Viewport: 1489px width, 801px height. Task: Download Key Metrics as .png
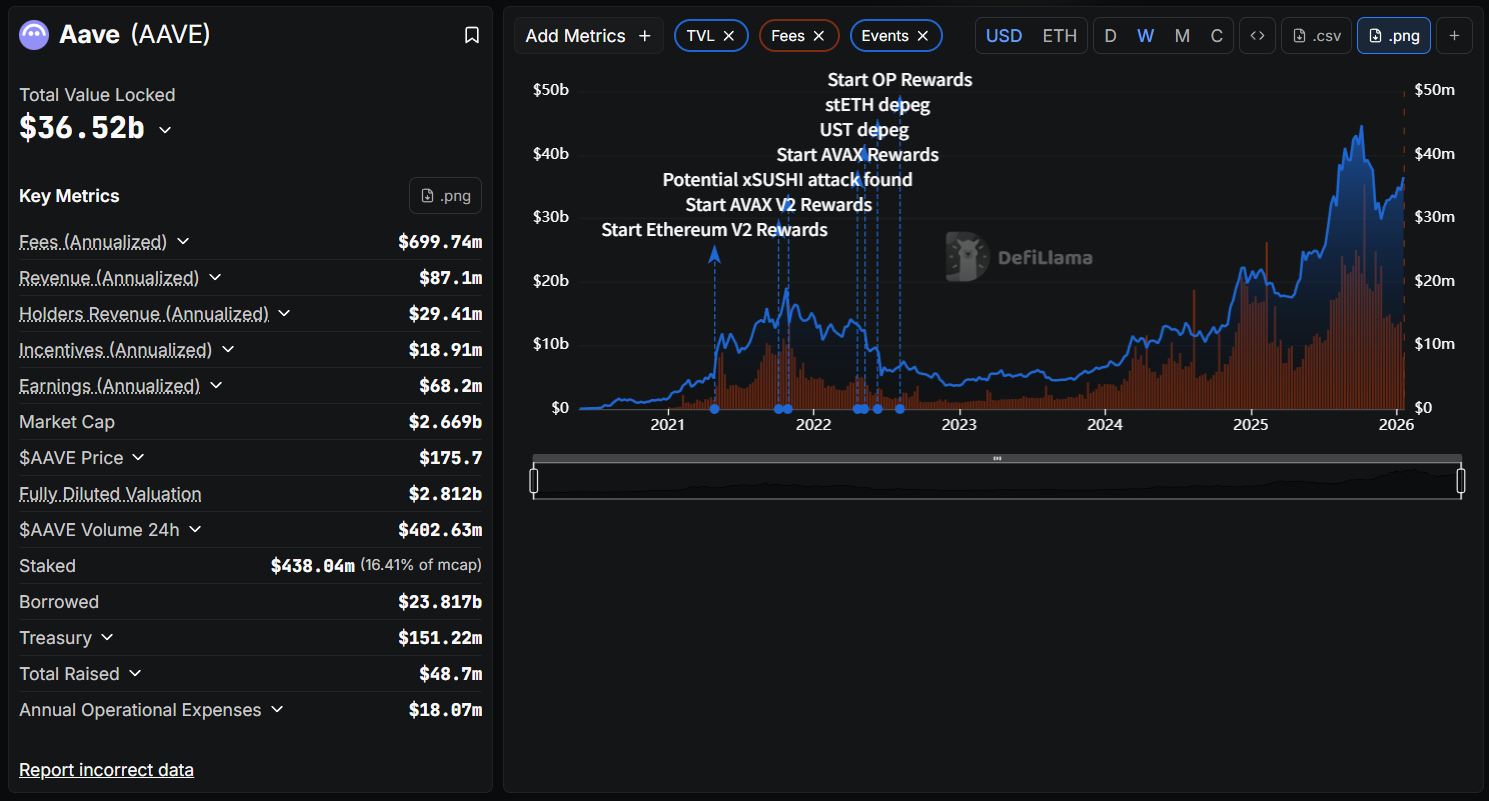click(x=445, y=196)
